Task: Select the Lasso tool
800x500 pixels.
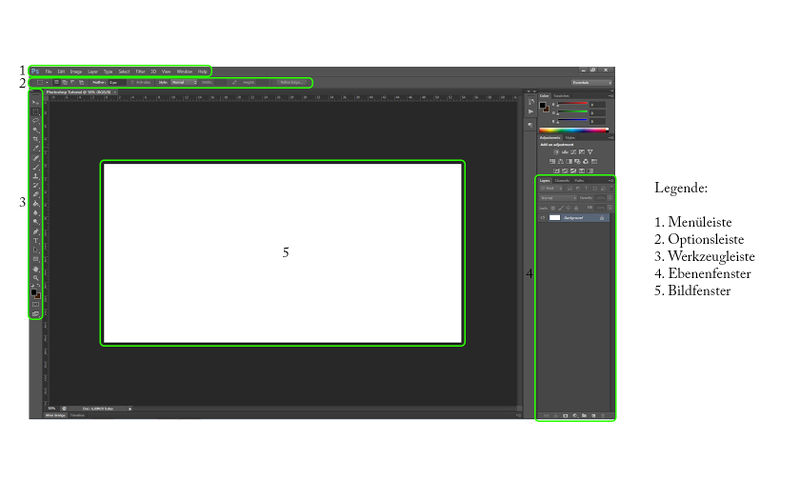Action: click(x=36, y=120)
